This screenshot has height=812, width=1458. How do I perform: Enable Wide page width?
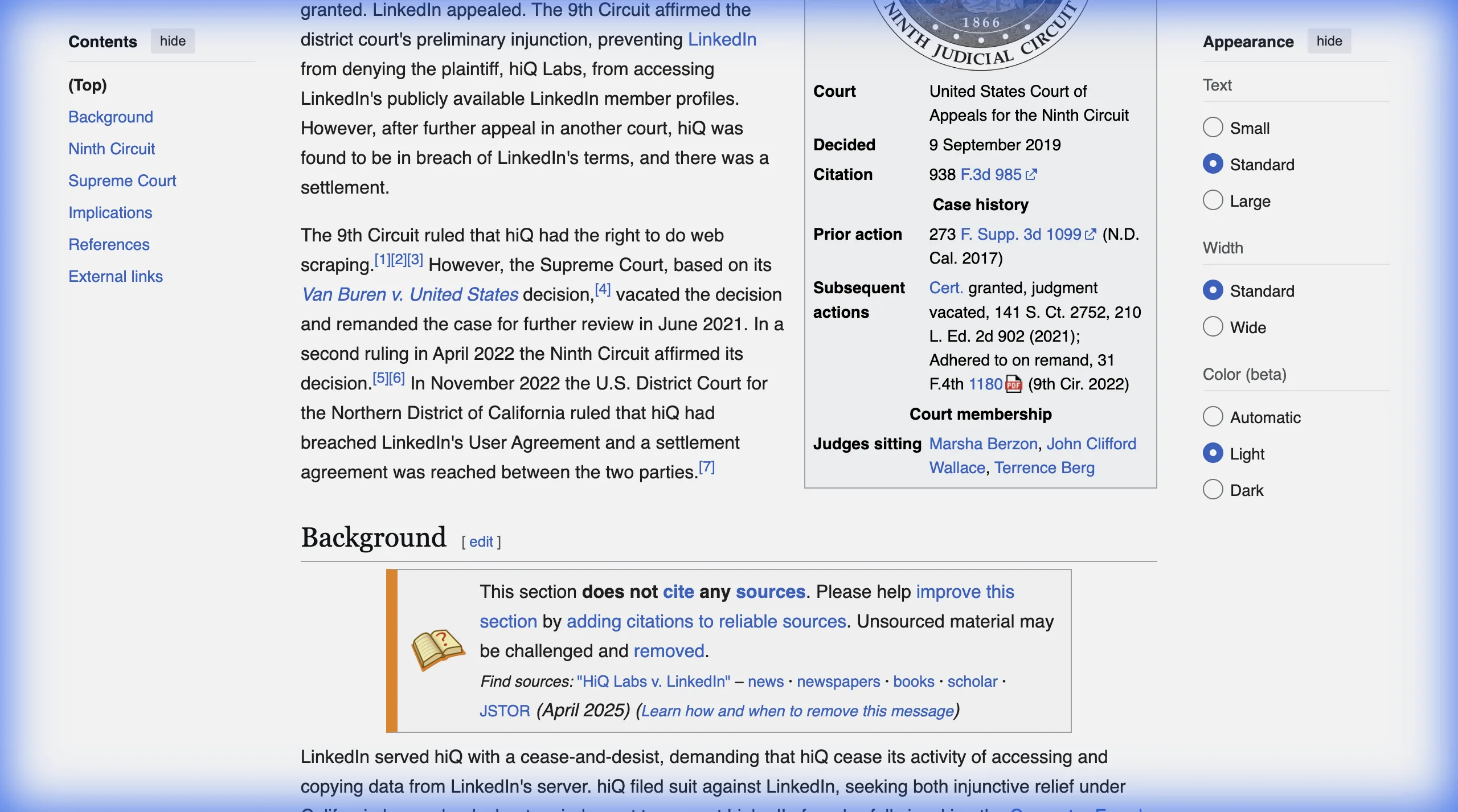[x=1215, y=326]
